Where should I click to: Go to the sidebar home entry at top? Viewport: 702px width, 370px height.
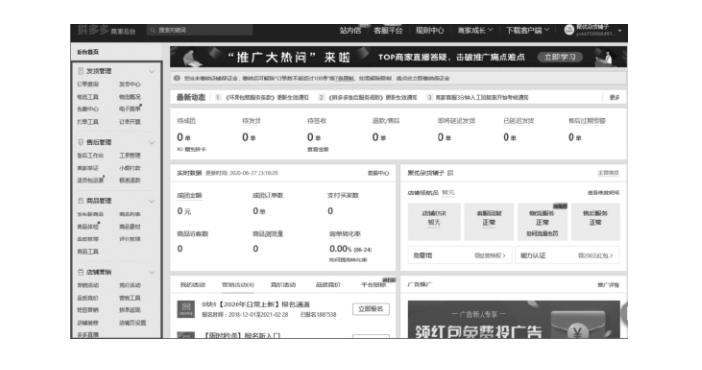[88, 52]
